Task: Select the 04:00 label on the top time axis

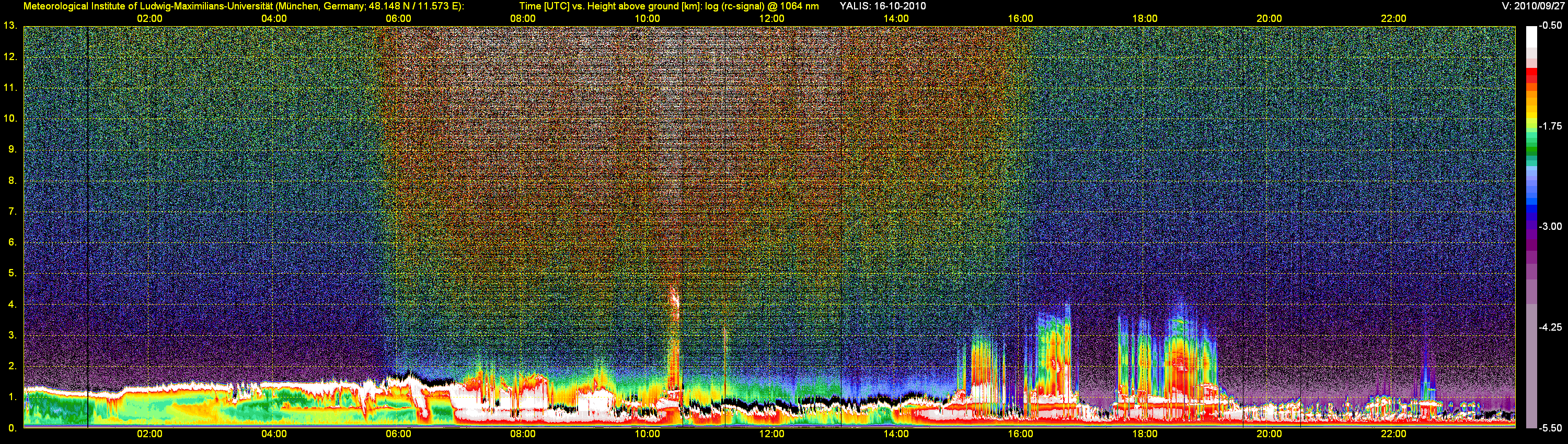Action: (274, 18)
